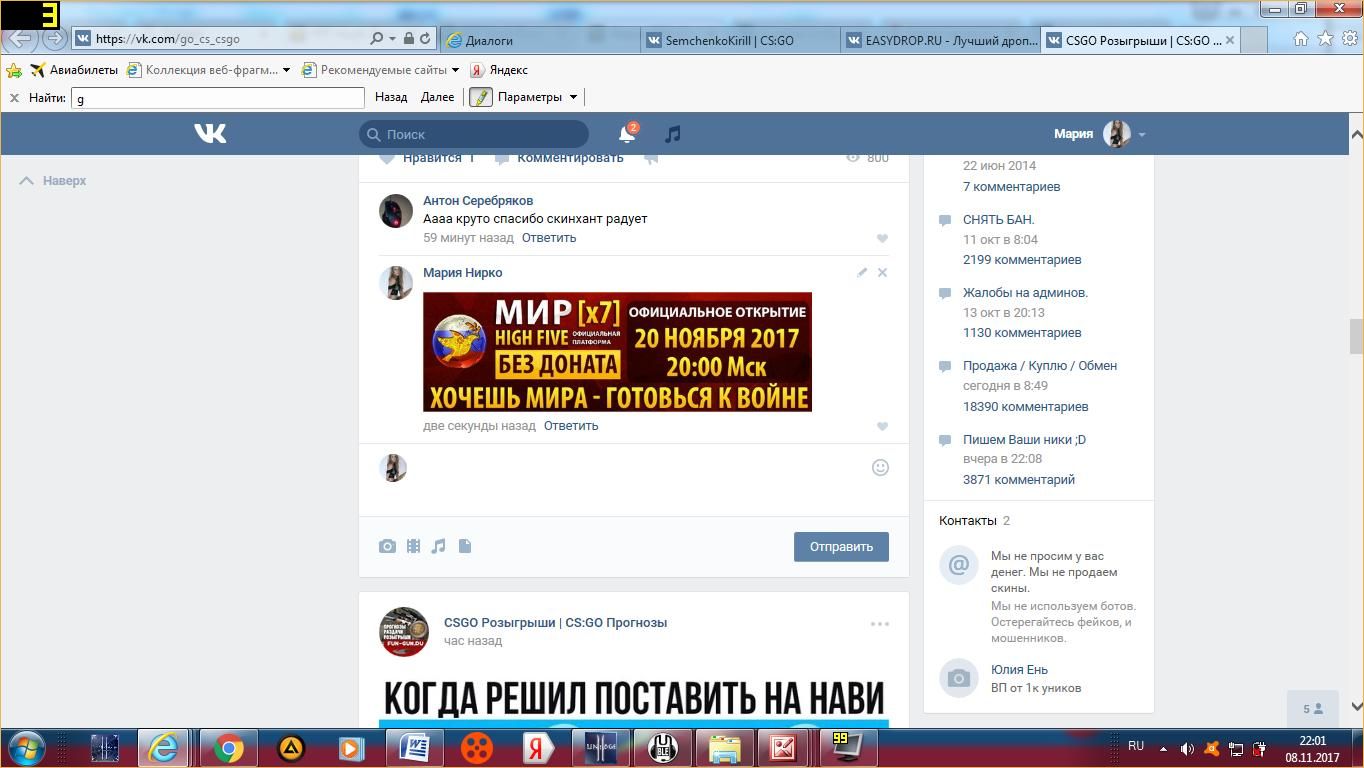Open the music note icon in the header
Screen dimensions: 1364x768
pos(673,134)
